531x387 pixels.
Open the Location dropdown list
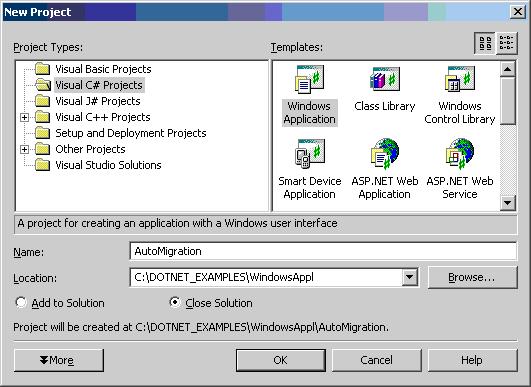tap(409, 277)
